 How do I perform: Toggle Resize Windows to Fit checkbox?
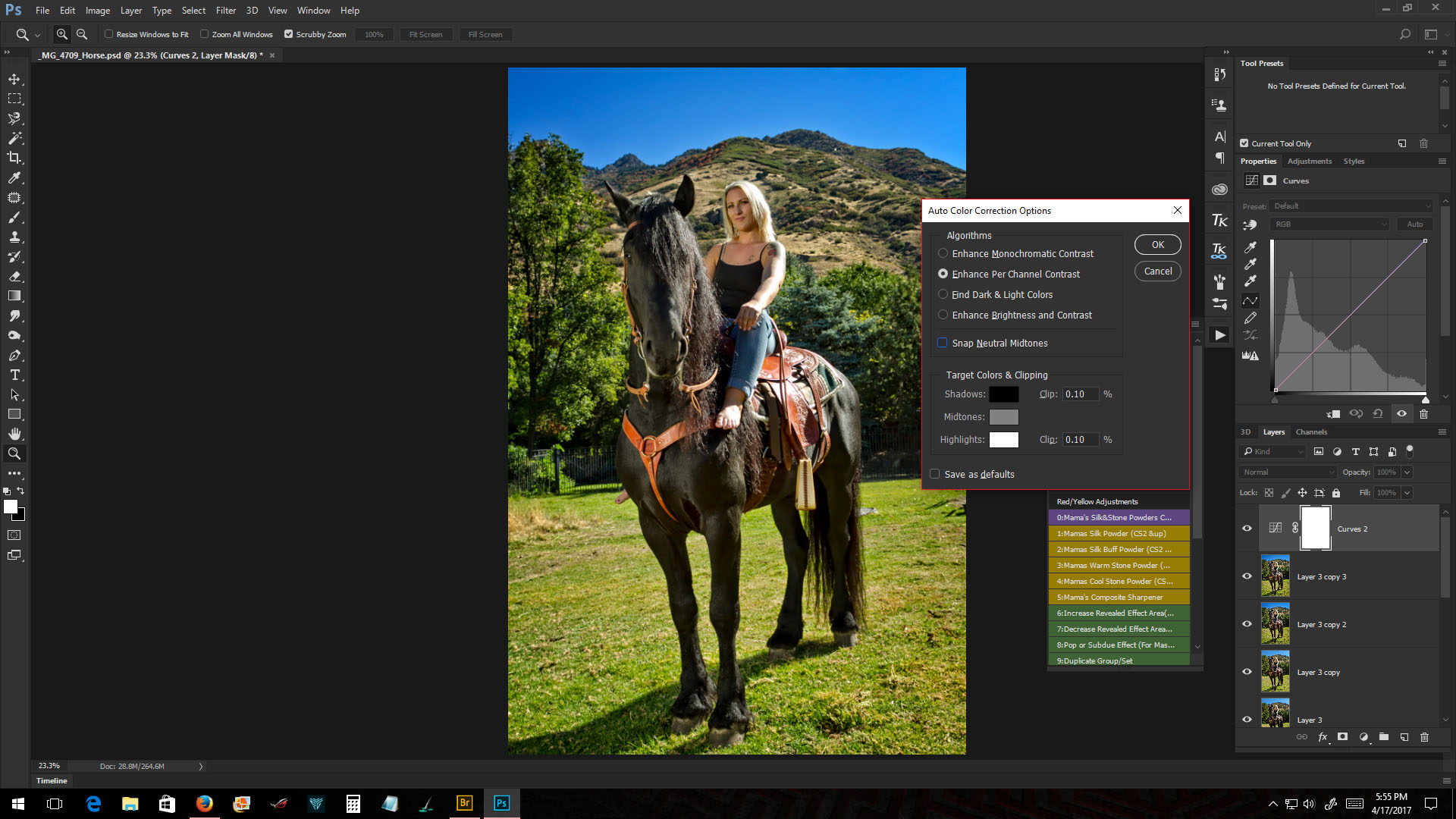click(x=108, y=34)
